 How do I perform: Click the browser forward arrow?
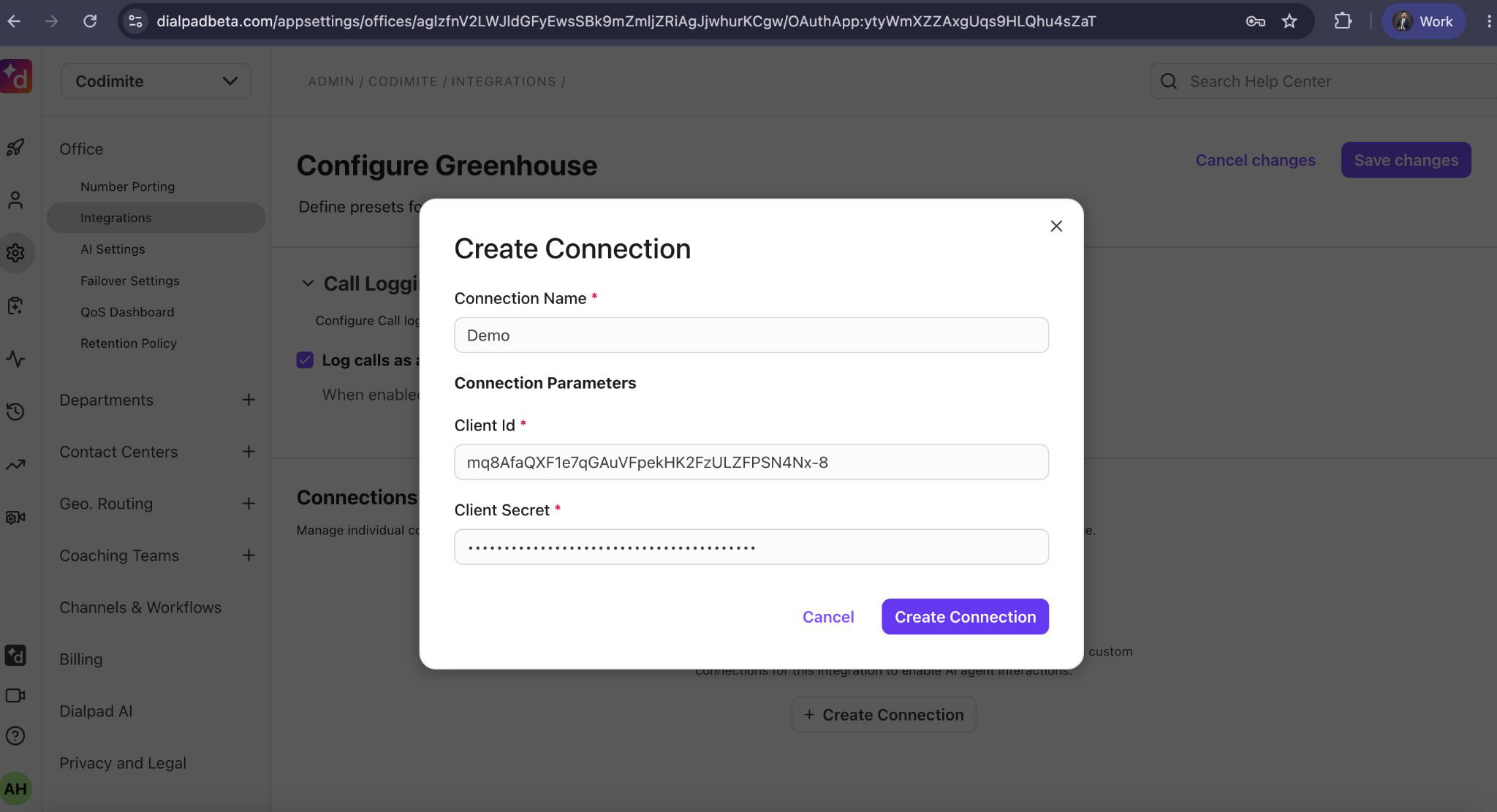(x=51, y=21)
